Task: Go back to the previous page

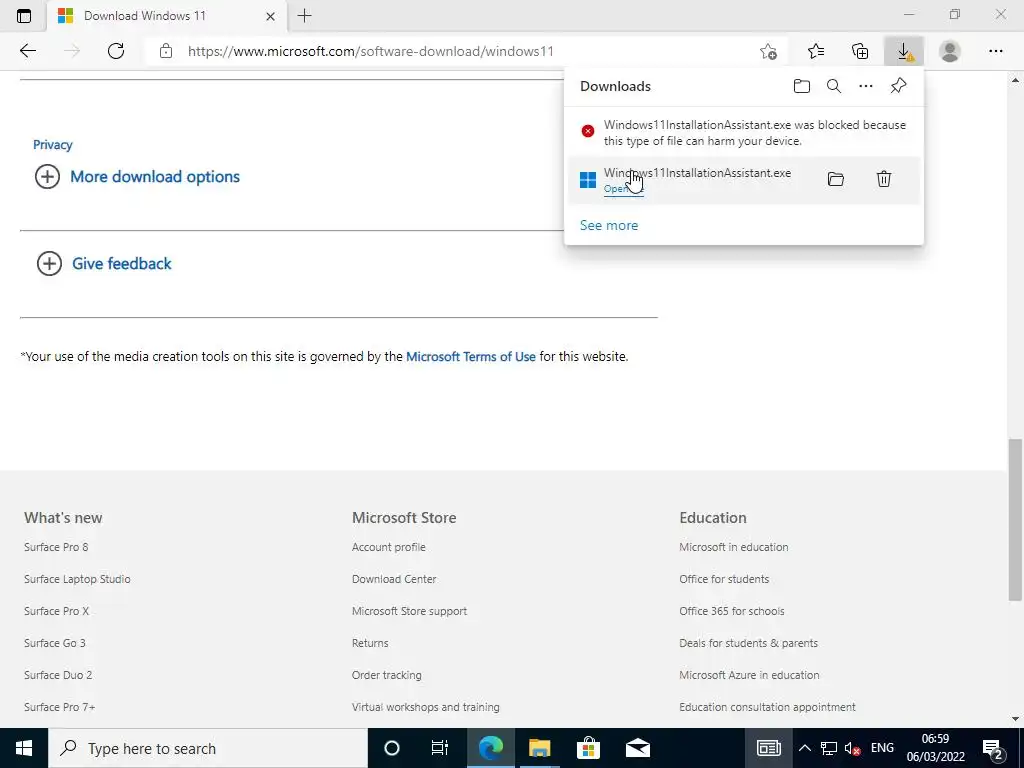Action: (27, 51)
